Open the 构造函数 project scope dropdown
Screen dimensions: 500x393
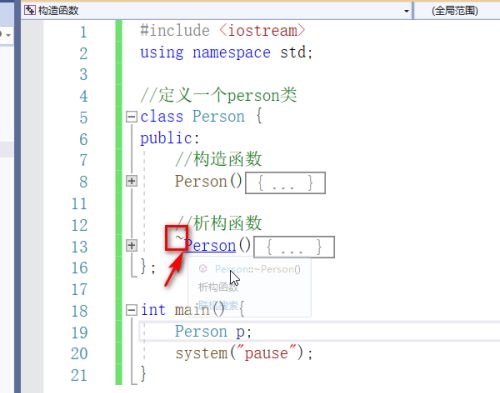click(x=406, y=11)
